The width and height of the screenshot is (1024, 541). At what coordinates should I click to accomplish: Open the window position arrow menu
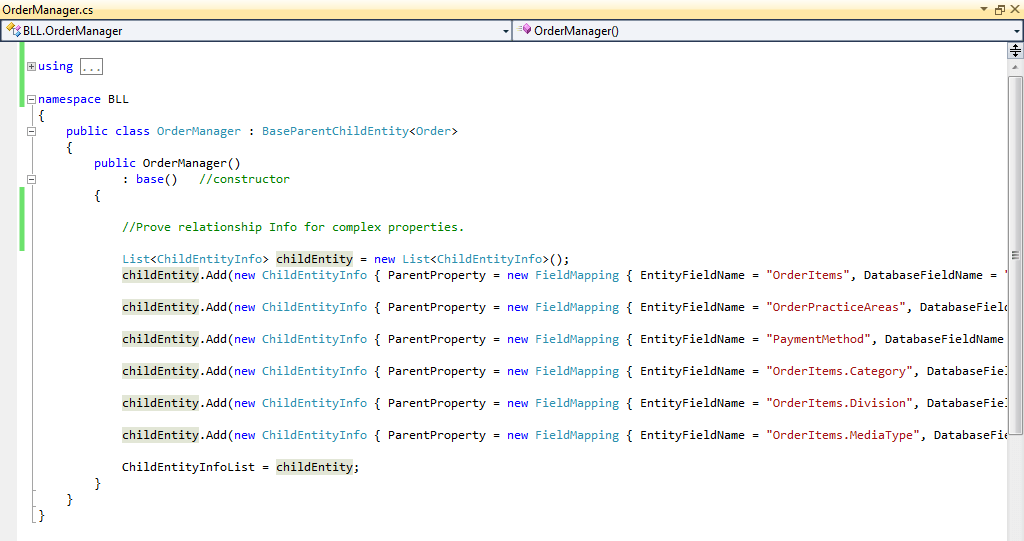coord(982,9)
